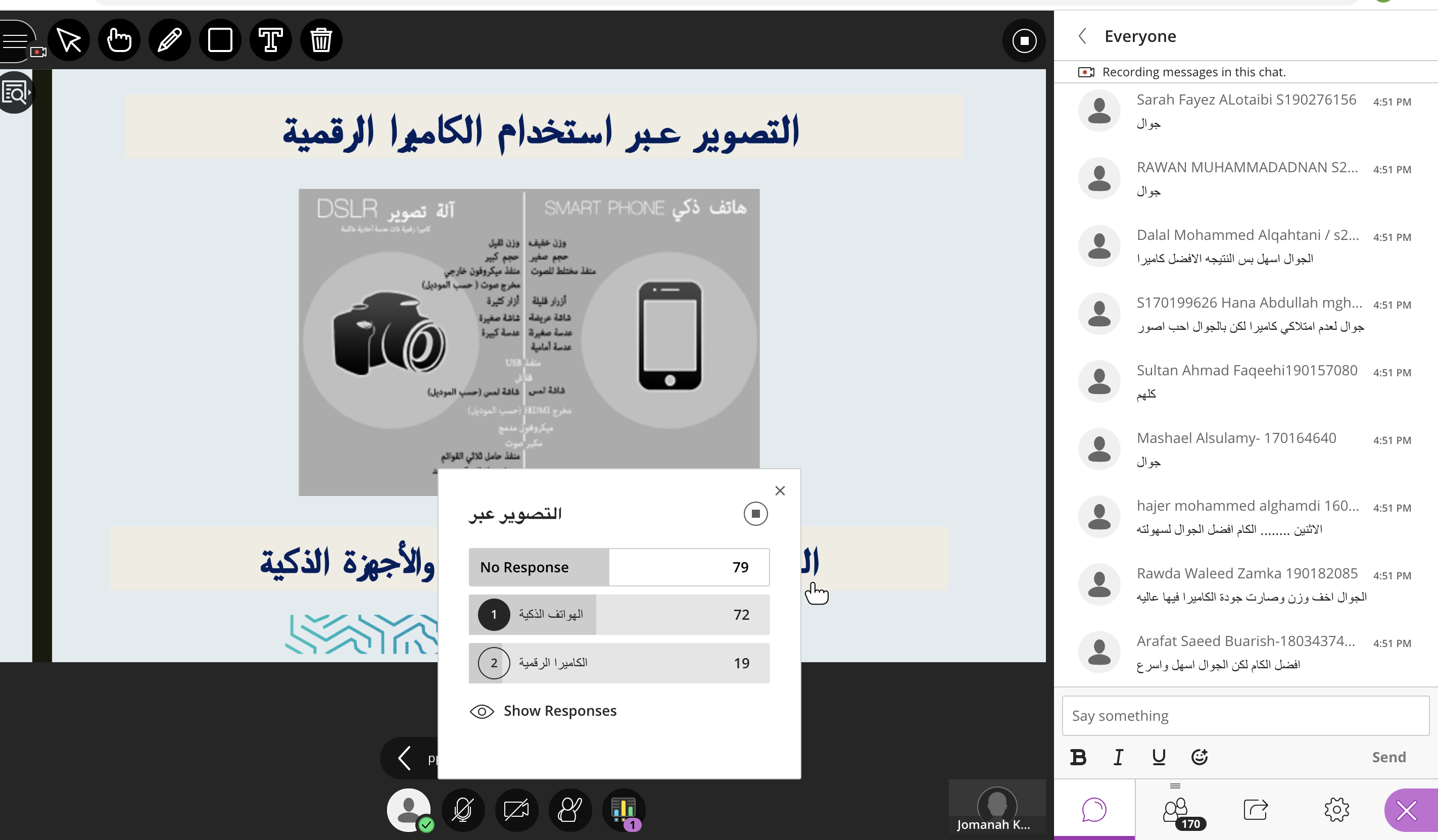Select the pencil drawing tool
Screen dimensions: 1438x840
(x=169, y=40)
